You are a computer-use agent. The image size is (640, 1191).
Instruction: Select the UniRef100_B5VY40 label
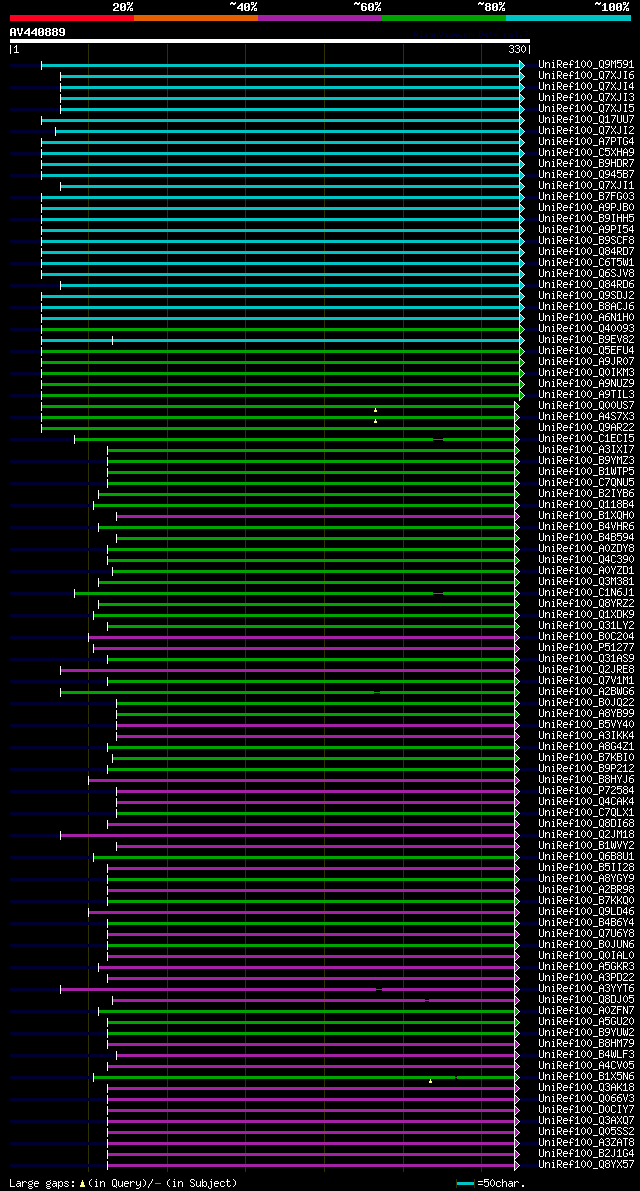(586, 725)
